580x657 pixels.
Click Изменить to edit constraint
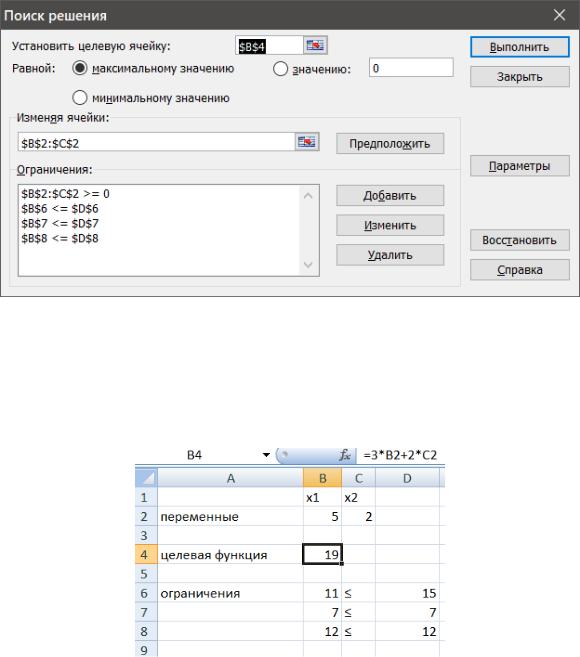[x=390, y=225]
